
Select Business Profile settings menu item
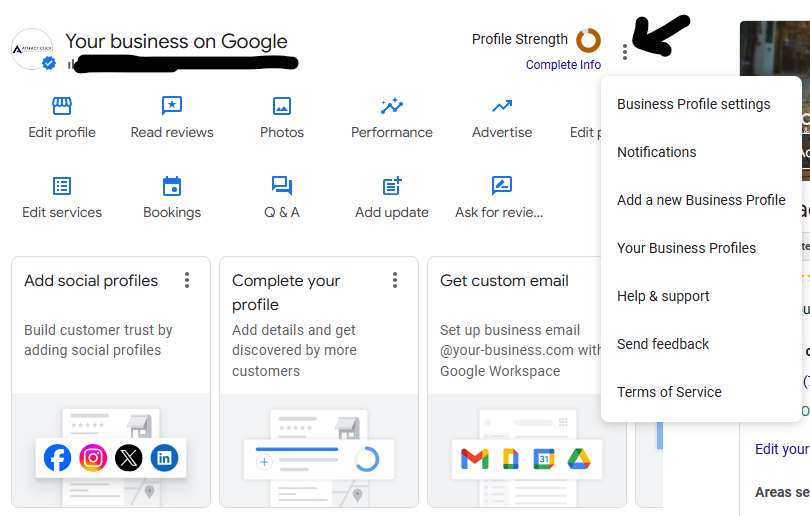tap(693, 104)
